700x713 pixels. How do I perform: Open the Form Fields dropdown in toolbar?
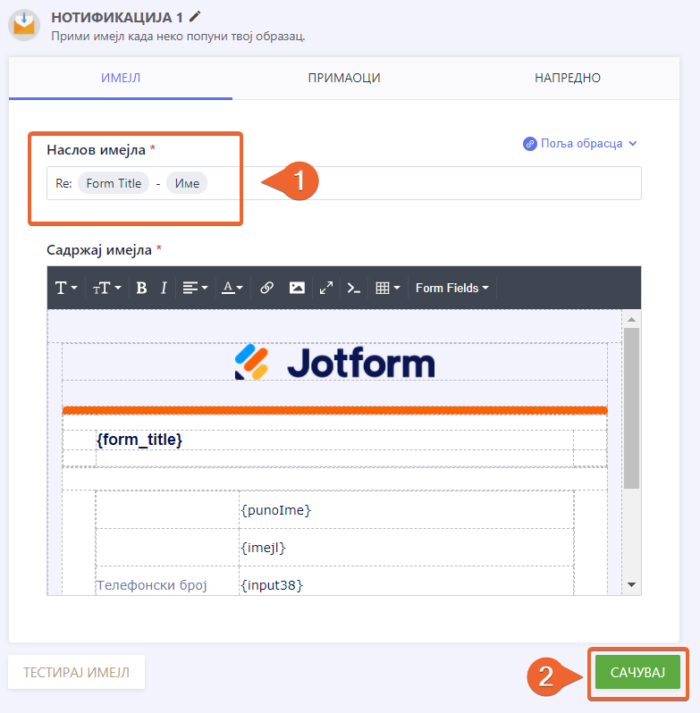pyautogui.click(x=452, y=288)
